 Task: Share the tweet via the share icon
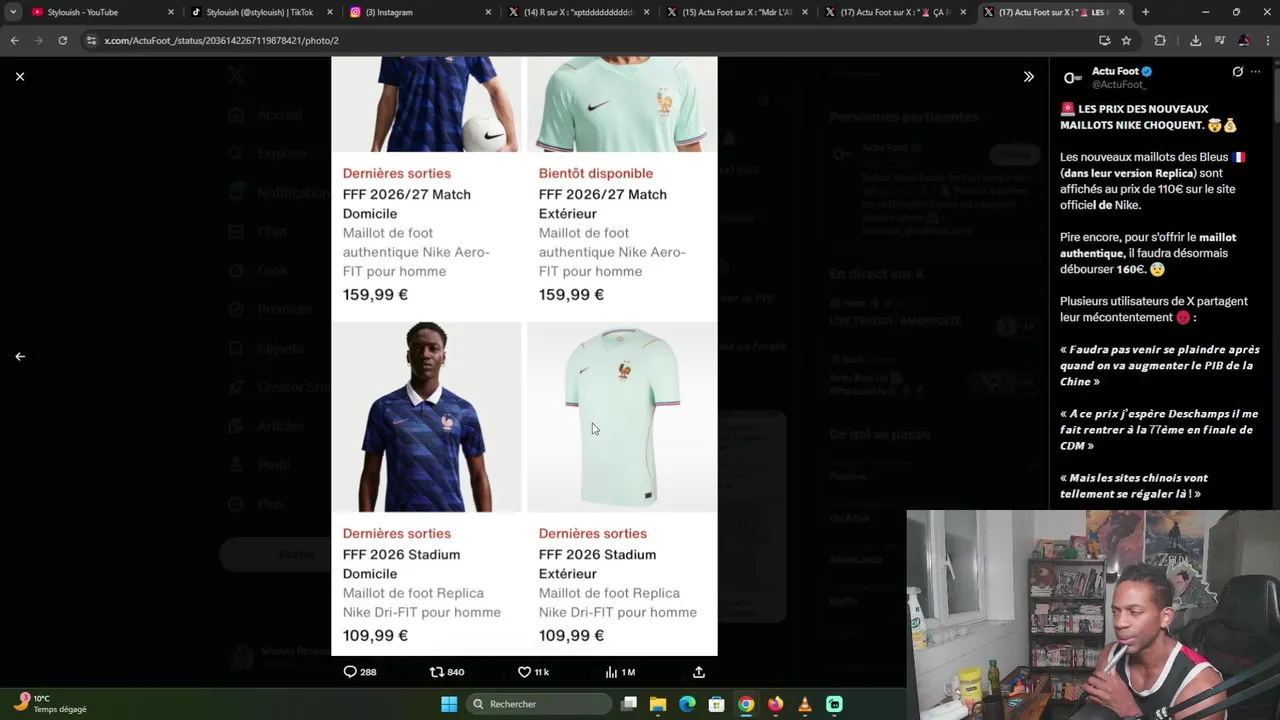(x=699, y=672)
